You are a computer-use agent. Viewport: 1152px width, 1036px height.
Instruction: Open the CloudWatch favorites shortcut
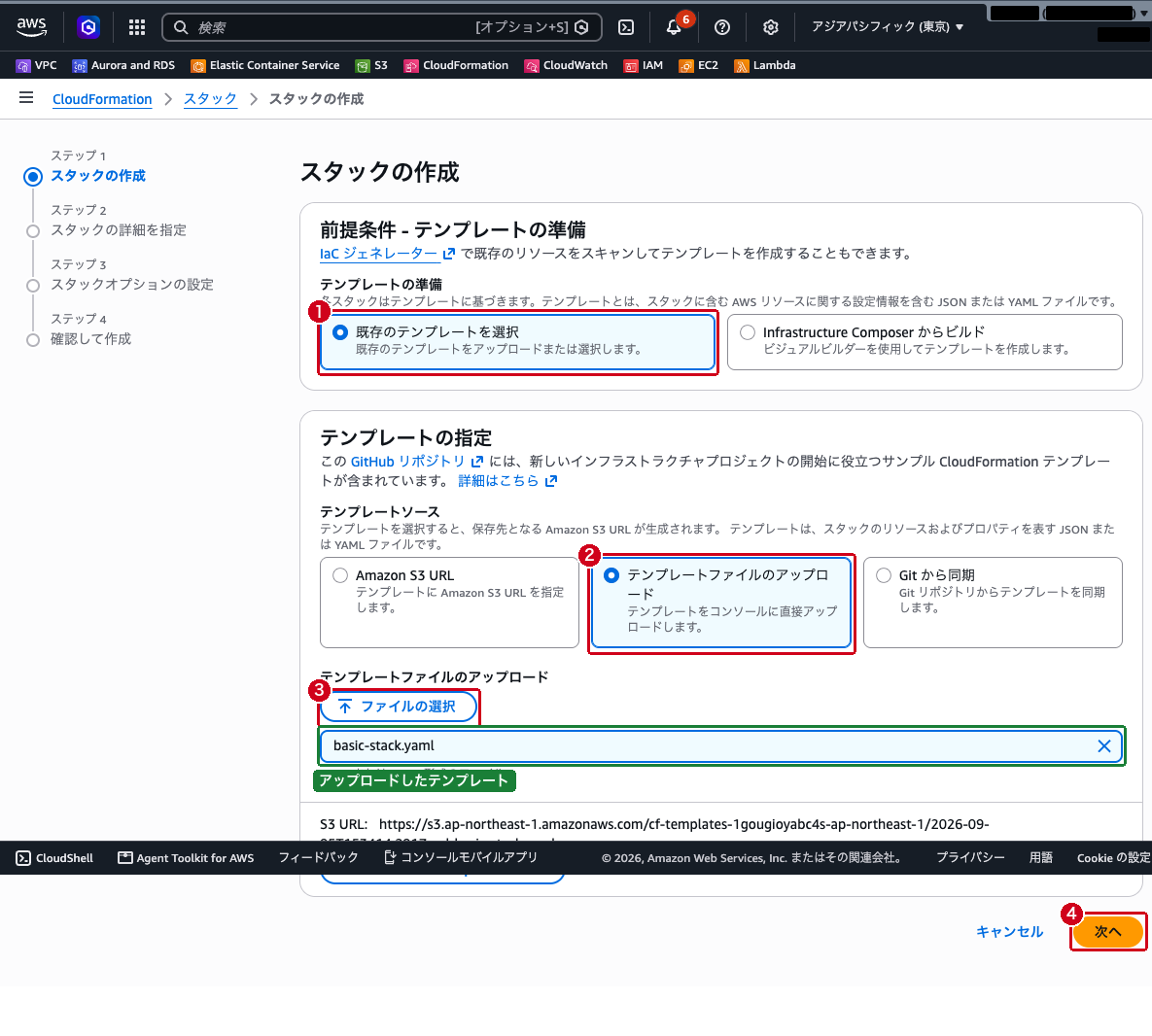pos(566,65)
